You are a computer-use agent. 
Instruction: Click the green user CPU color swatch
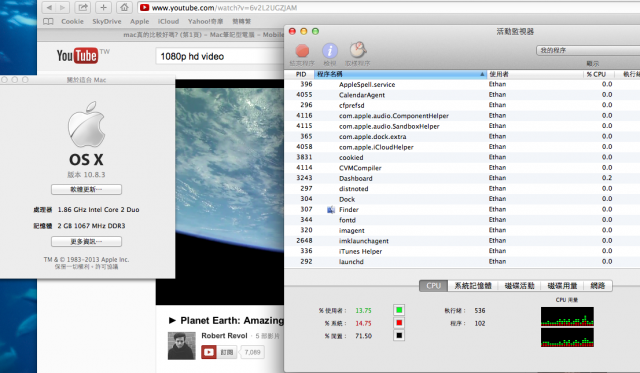pyautogui.click(x=399, y=310)
